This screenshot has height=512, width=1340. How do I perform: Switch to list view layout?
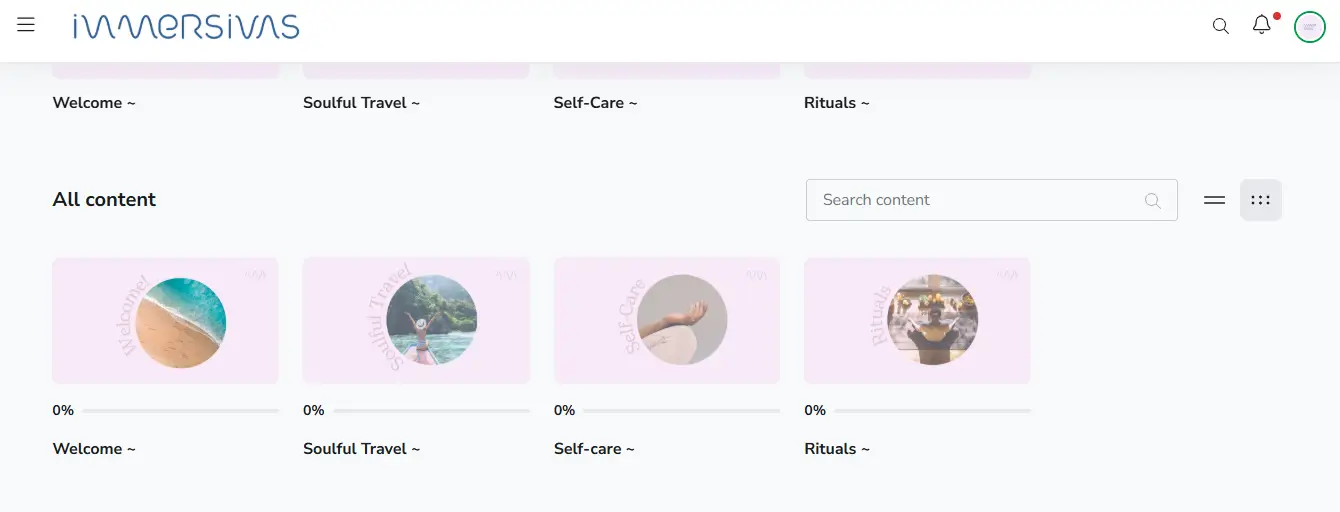click(1214, 200)
